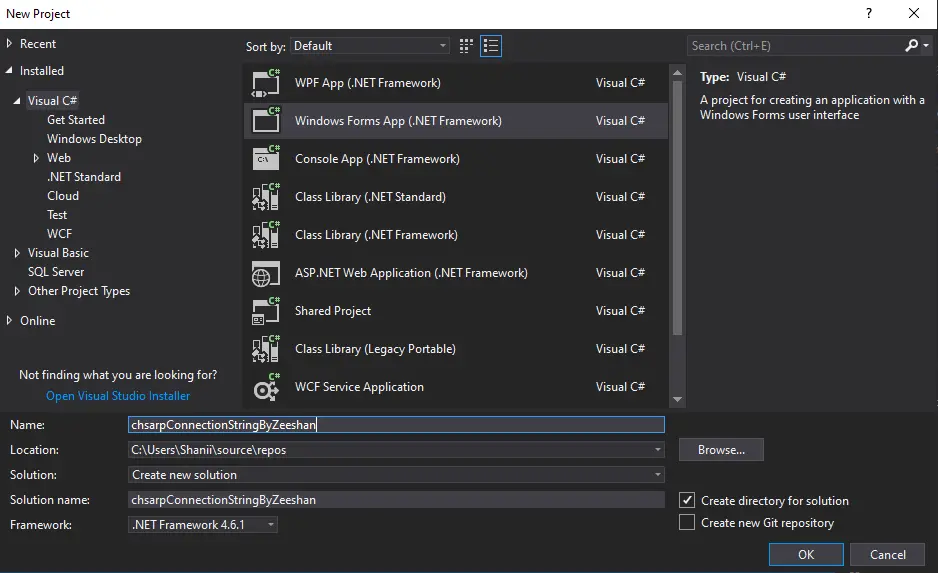Screen dimensions: 938x573
Task: Expand the Other Project Types node
Action: tap(17, 291)
